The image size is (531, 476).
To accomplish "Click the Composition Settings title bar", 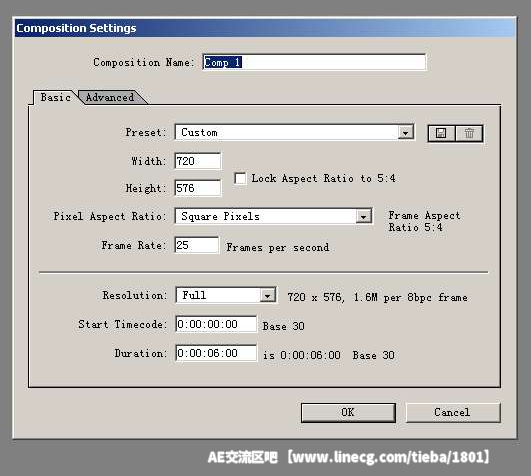I will [x=265, y=28].
